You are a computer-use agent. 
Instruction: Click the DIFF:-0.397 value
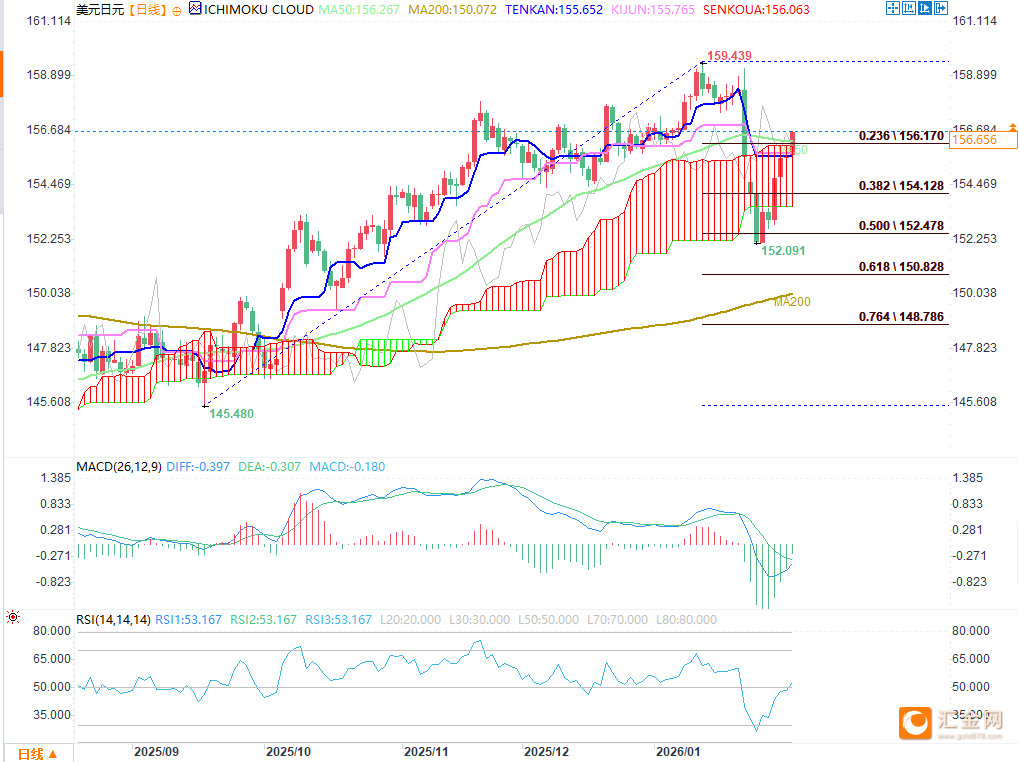198,466
